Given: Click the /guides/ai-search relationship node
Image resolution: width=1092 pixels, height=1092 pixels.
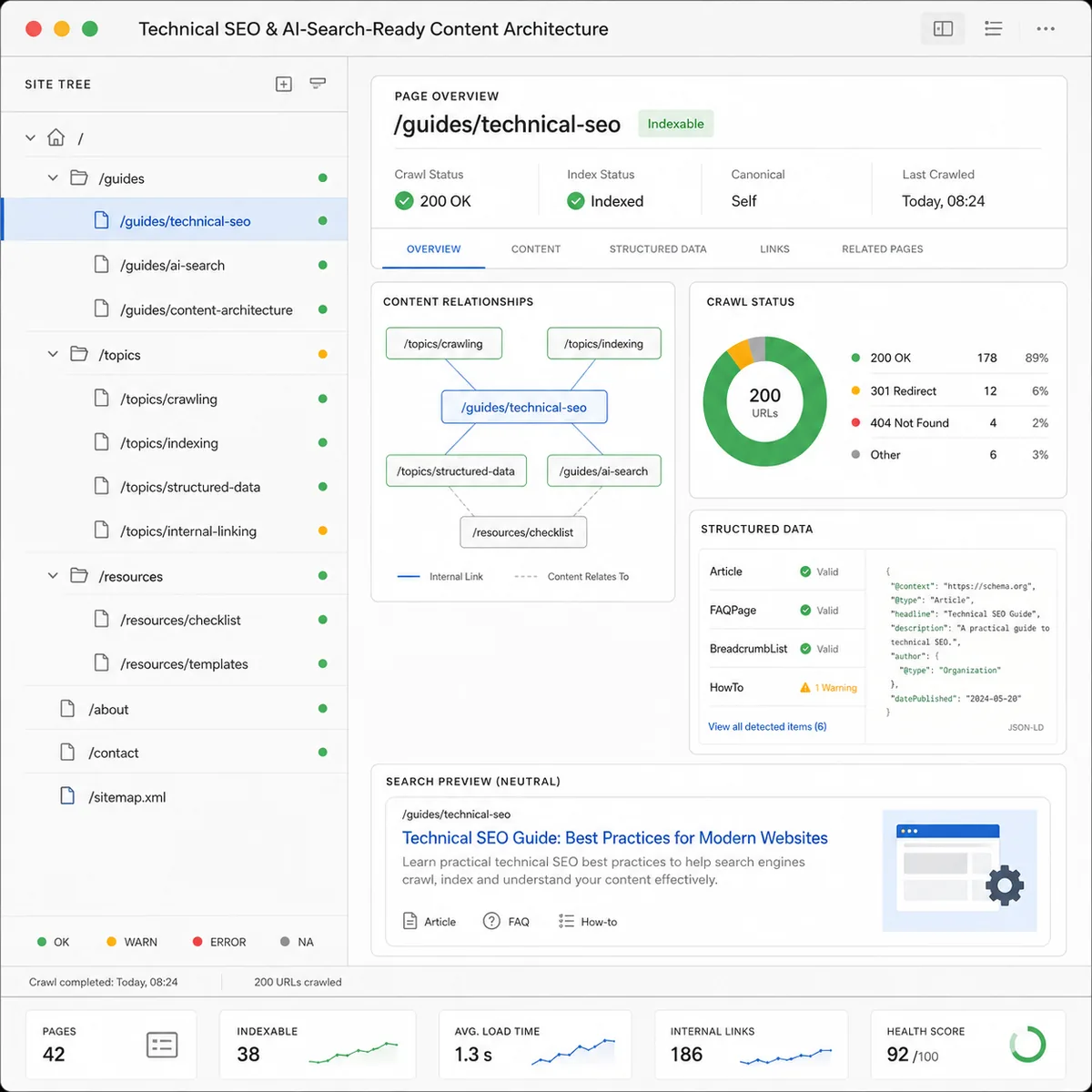Looking at the screenshot, I should (x=604, y=470).
